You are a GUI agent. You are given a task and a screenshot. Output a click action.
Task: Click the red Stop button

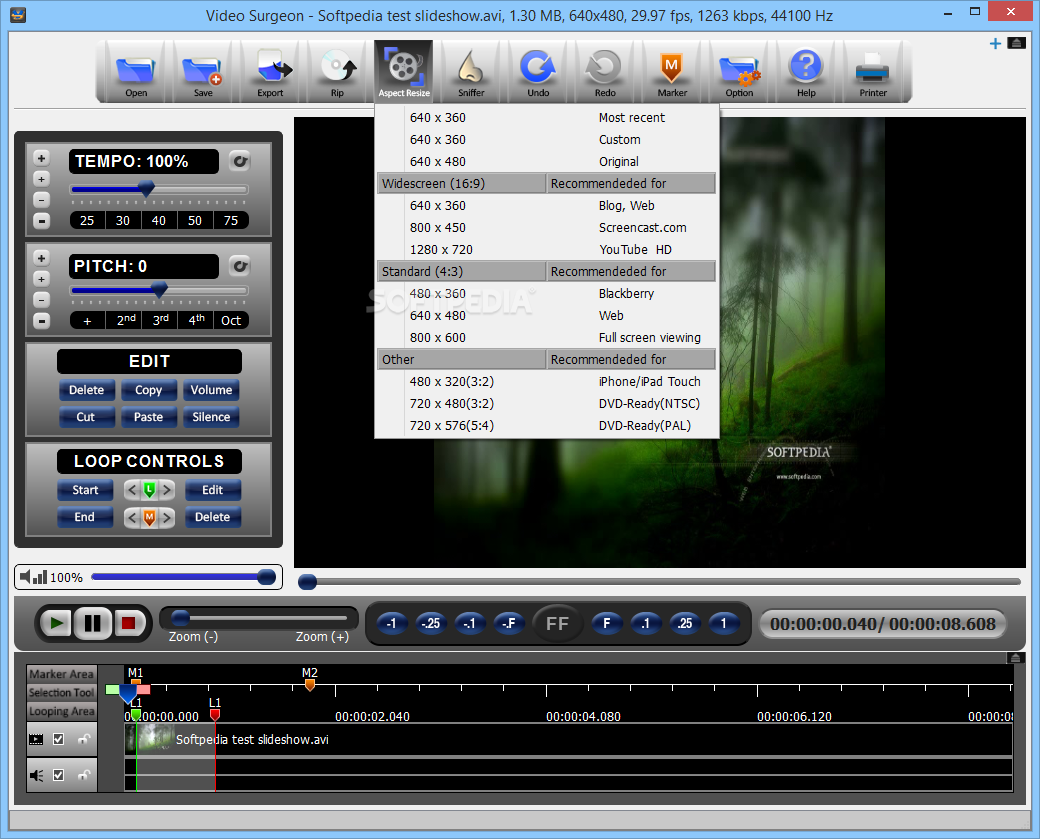(129, 623)
